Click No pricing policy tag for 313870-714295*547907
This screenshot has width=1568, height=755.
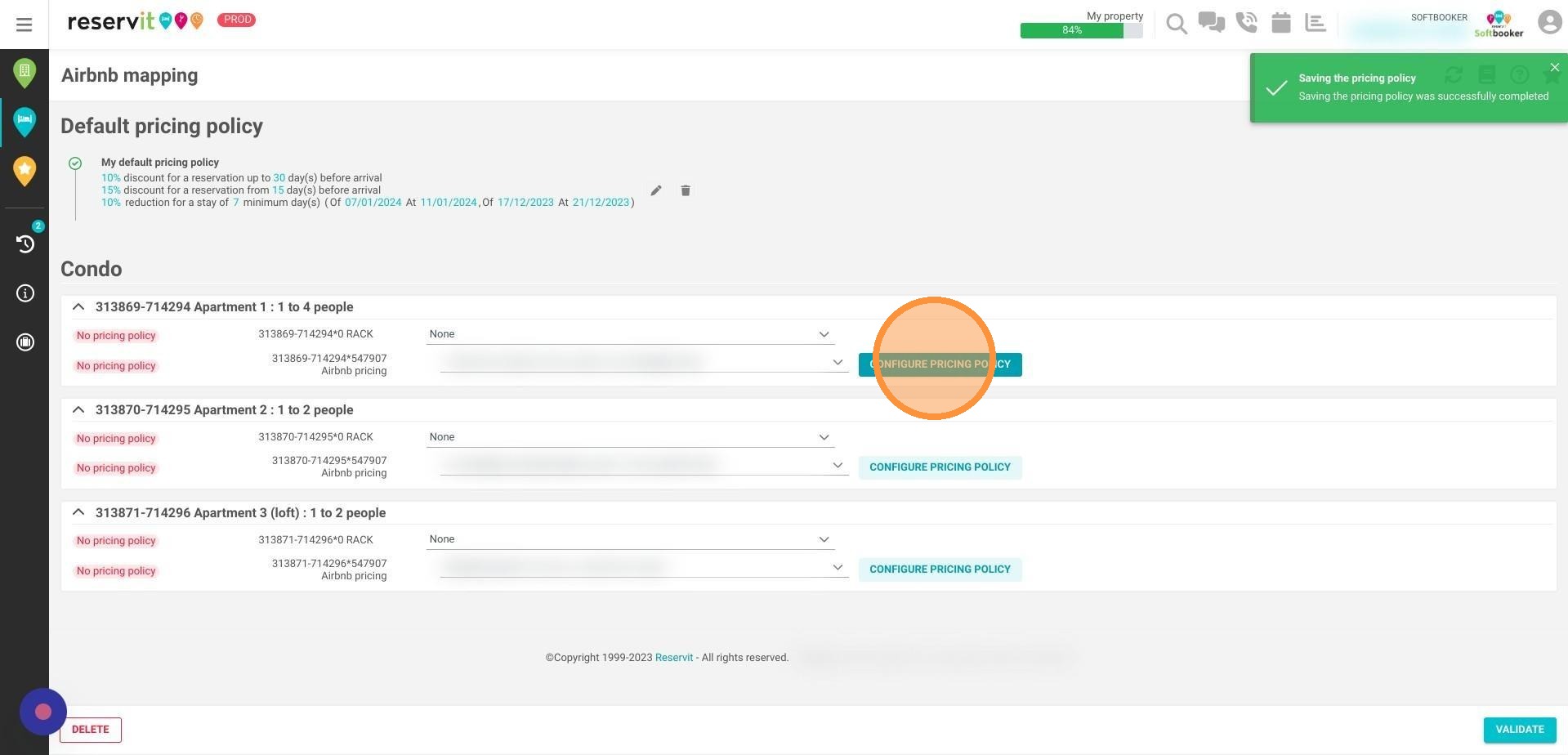click(x=116, y=468)
